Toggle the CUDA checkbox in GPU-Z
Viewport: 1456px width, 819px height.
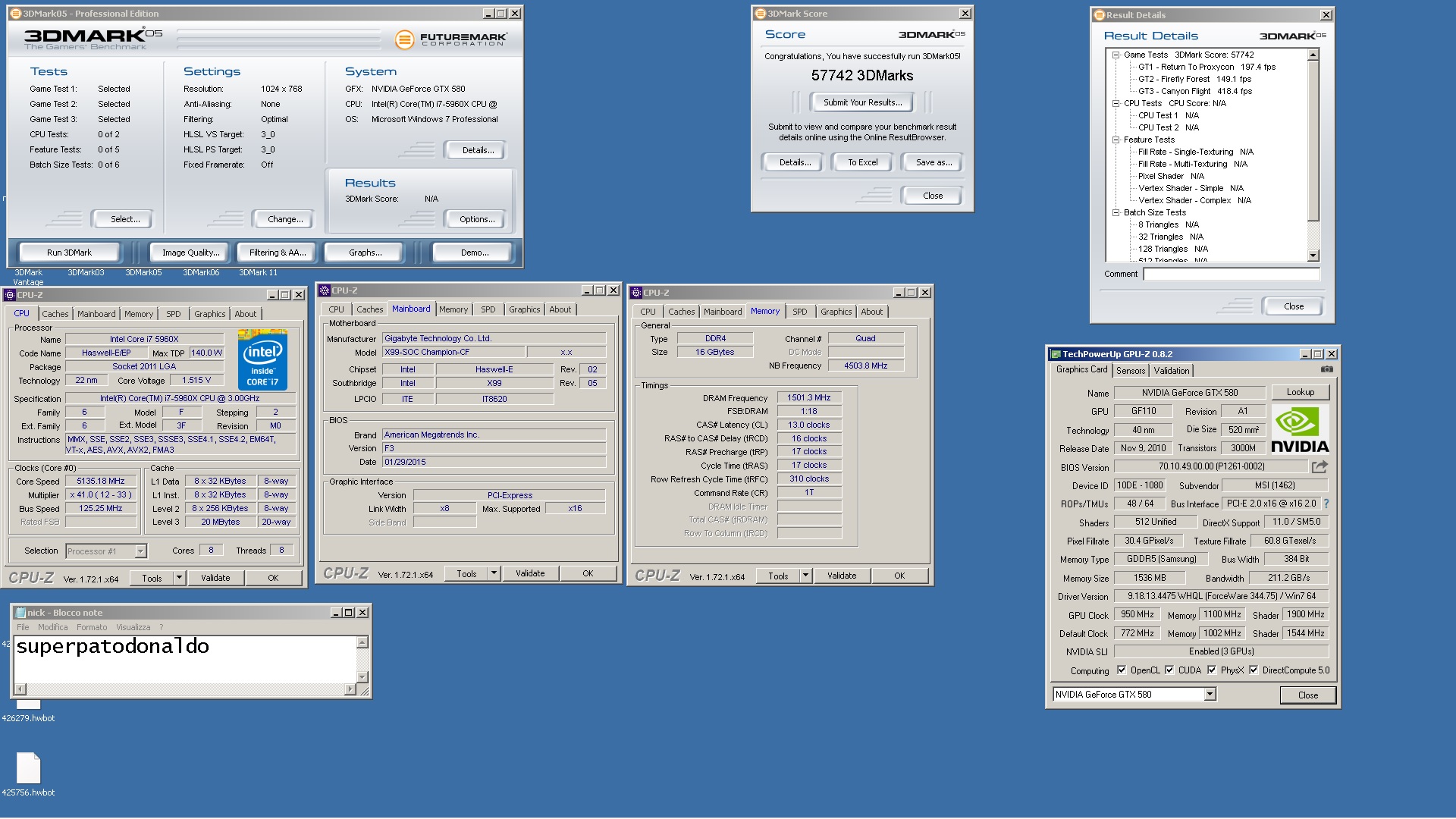pyautogui.click(x=1169, y=670)
